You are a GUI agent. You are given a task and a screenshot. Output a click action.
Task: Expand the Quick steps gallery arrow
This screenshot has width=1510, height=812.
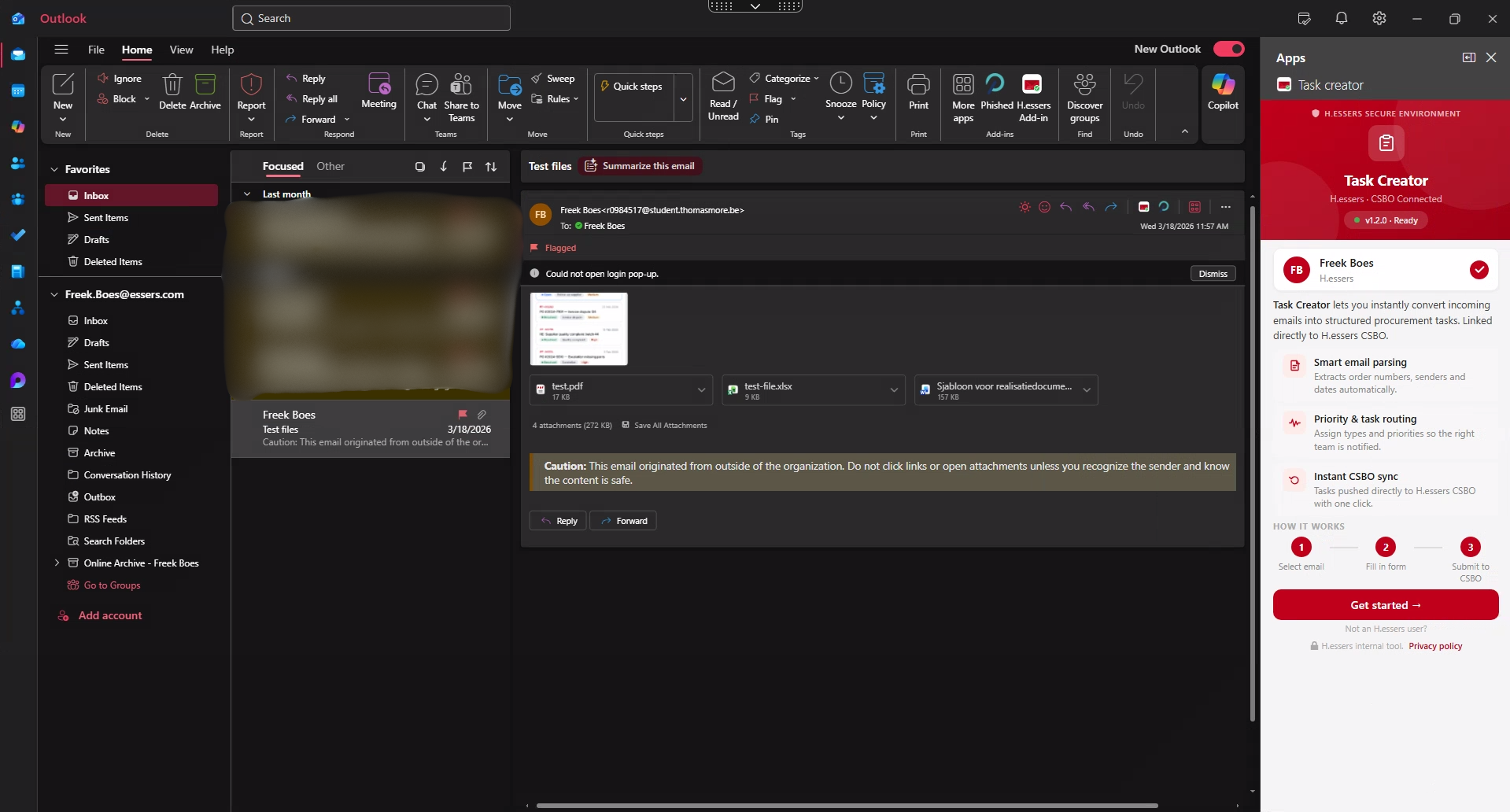(683, 98)
